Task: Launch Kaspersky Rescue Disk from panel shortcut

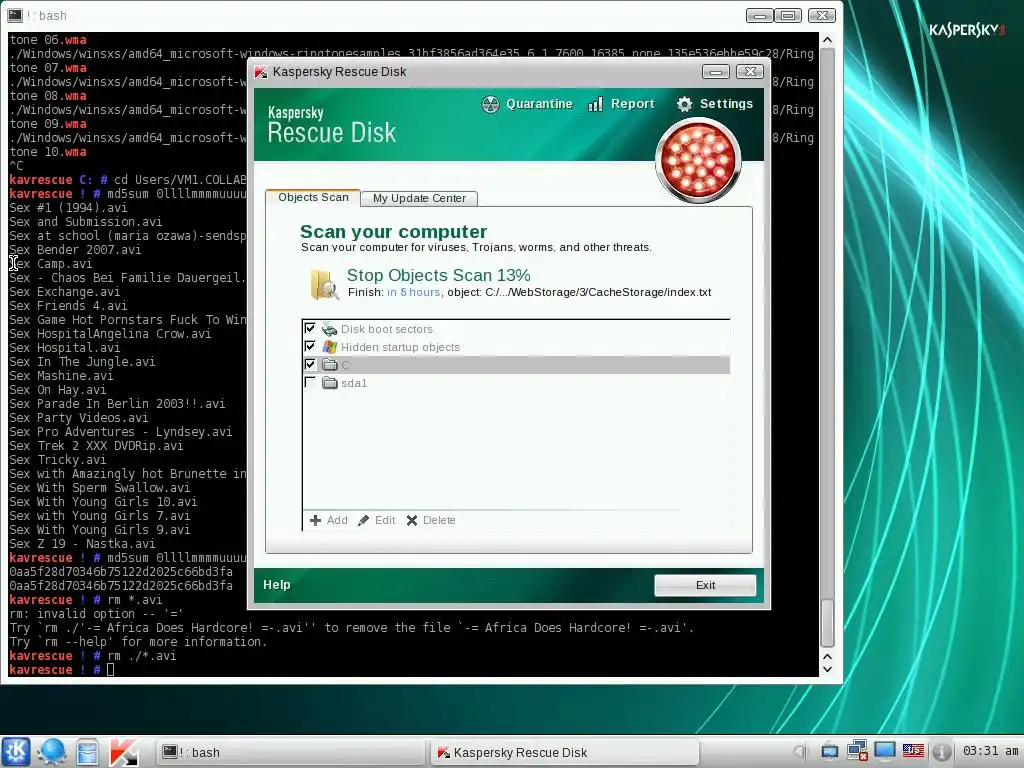Action: [123, 752]
